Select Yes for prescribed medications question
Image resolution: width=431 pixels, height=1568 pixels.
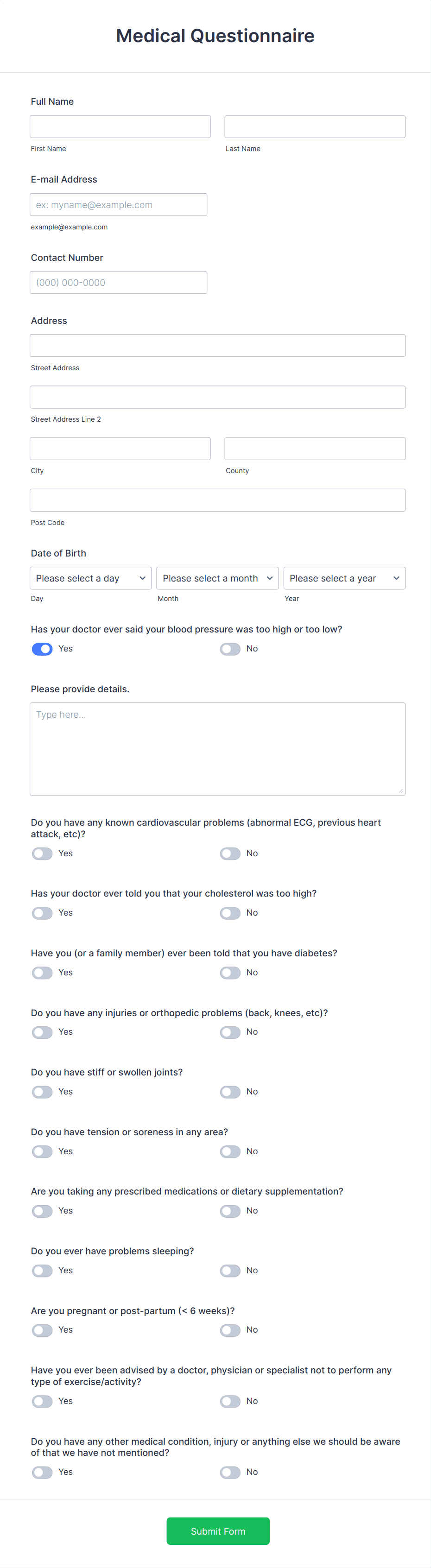click(x=42, y=1210)
